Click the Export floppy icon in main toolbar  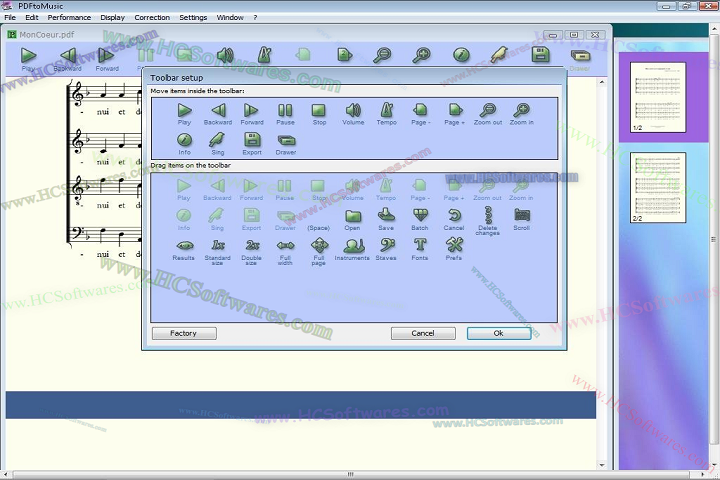tap(540, 55)
